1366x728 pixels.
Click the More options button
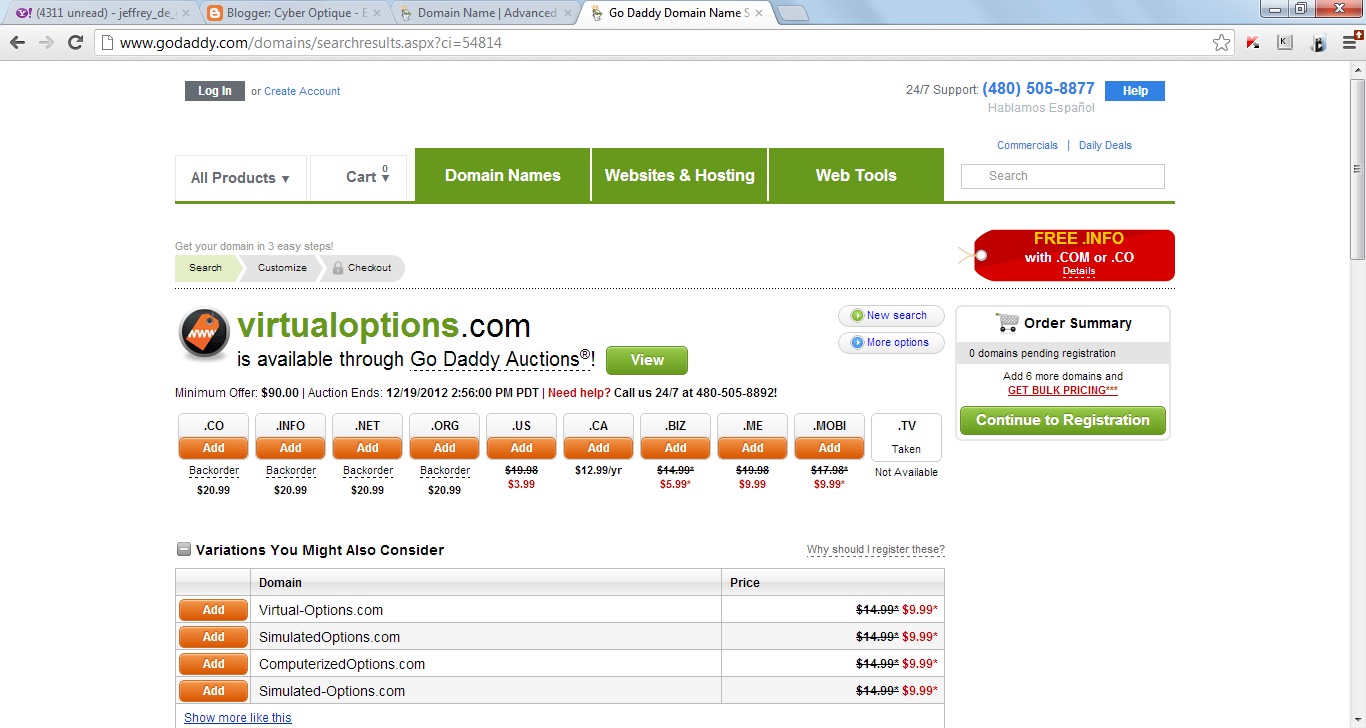891,343
